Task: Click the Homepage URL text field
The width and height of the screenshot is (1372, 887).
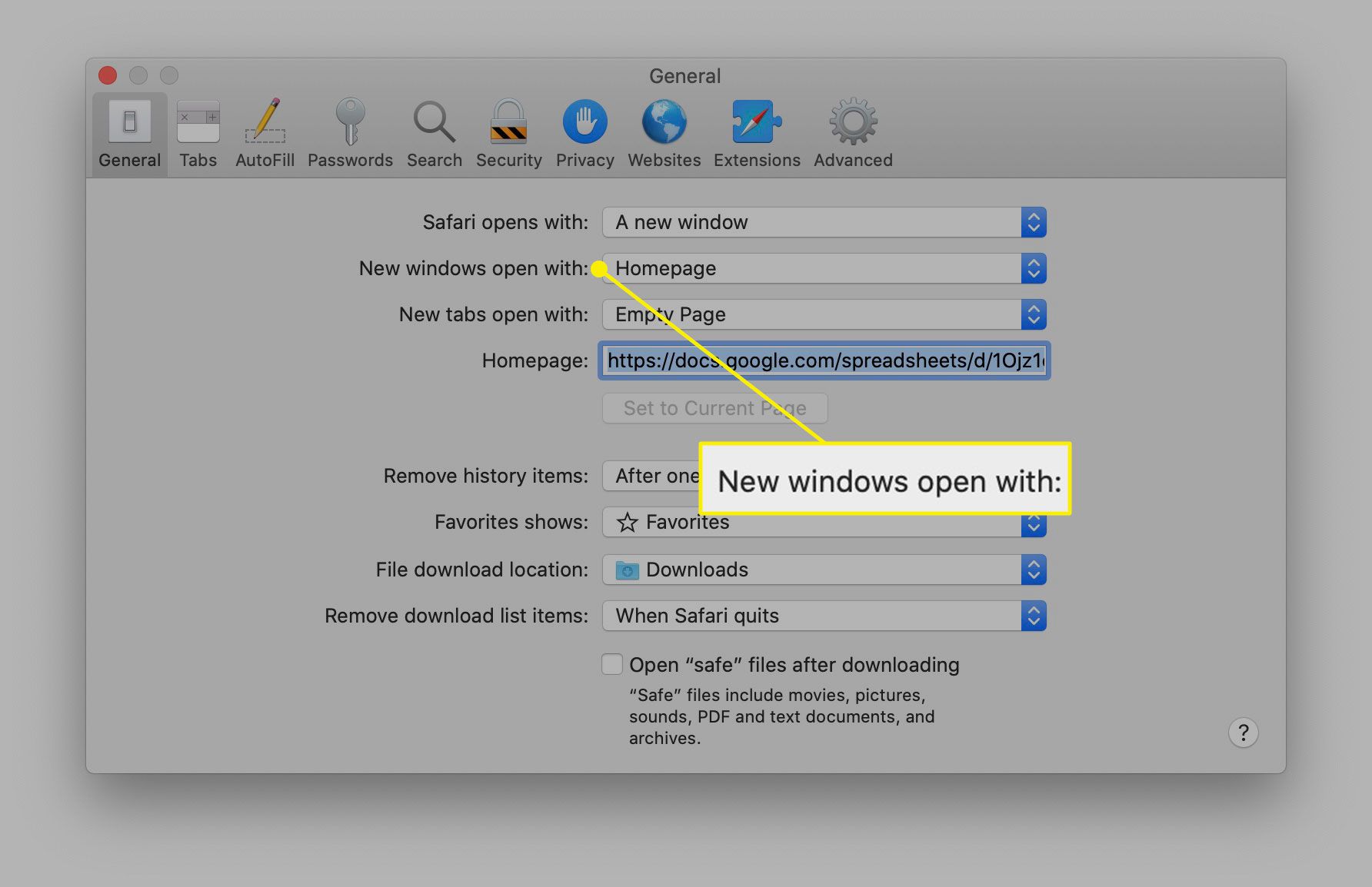Action: [824, 360]
